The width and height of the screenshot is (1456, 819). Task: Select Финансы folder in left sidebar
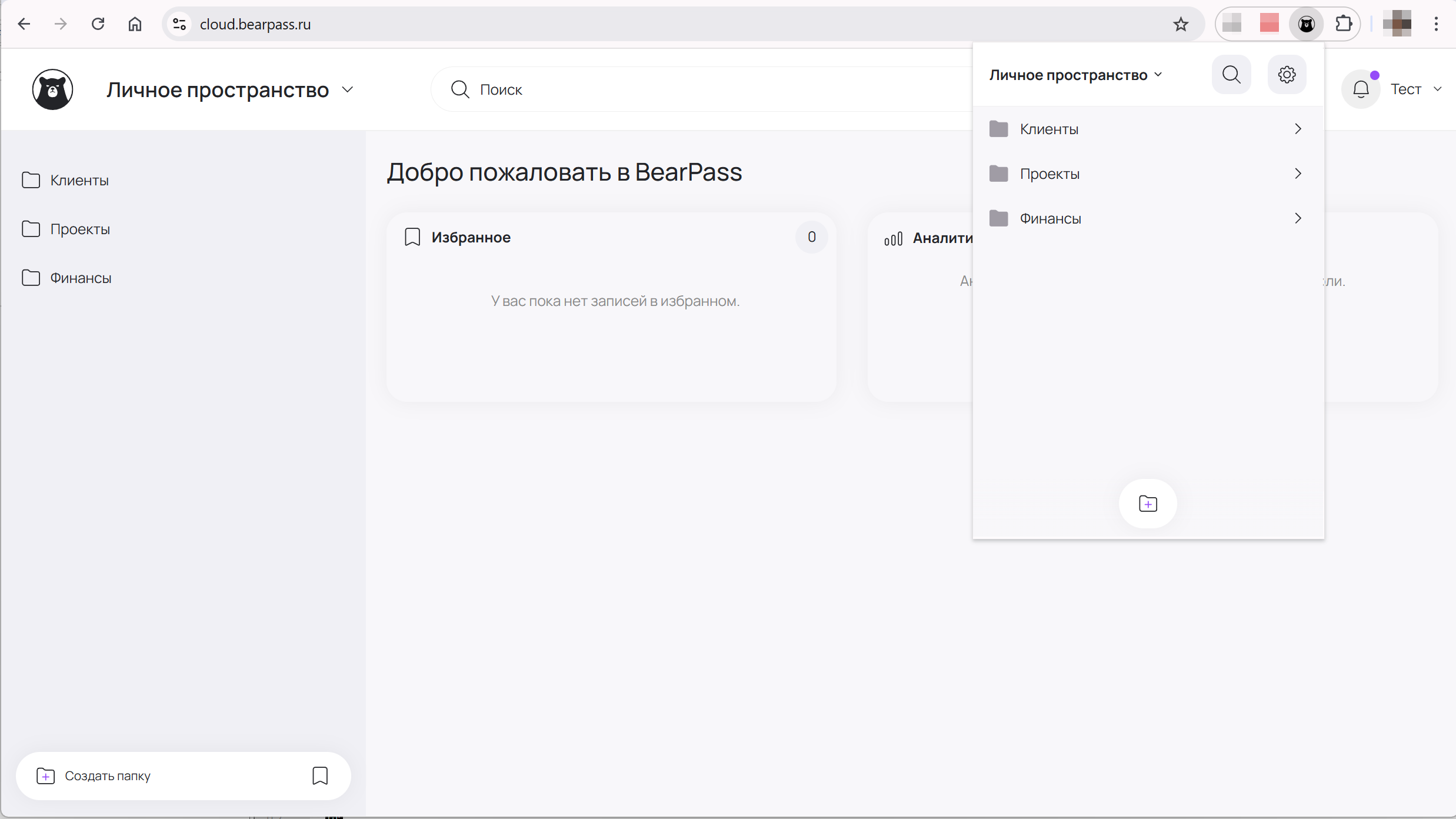click(x=81, y=278)
